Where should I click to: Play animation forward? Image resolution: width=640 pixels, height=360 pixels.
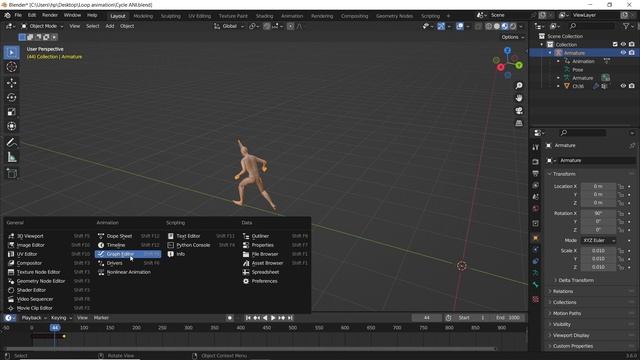273,318
